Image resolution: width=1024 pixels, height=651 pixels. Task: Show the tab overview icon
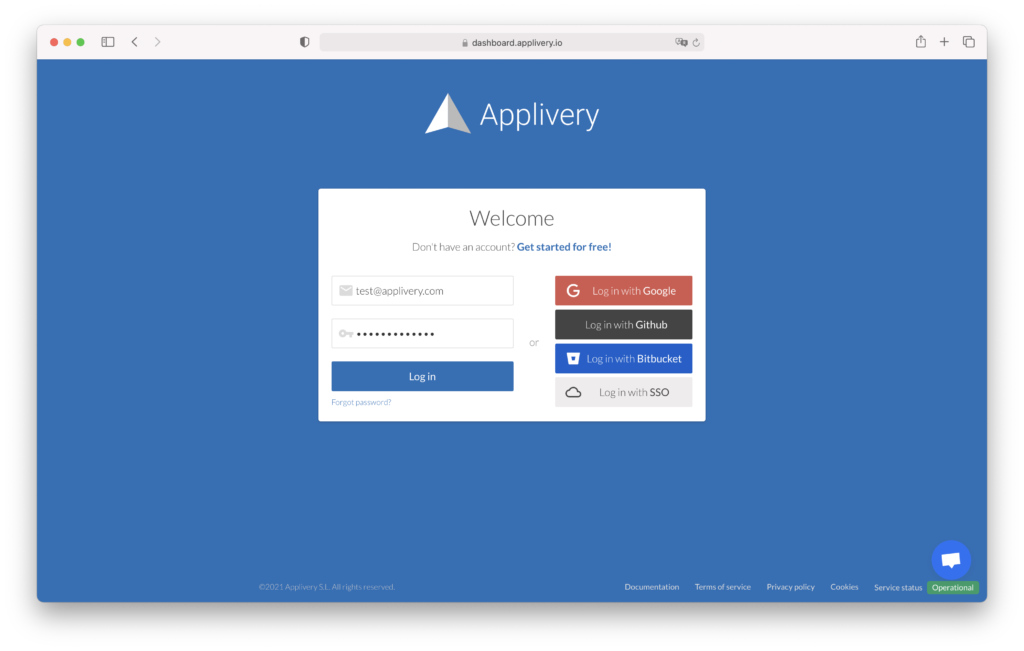968,42
